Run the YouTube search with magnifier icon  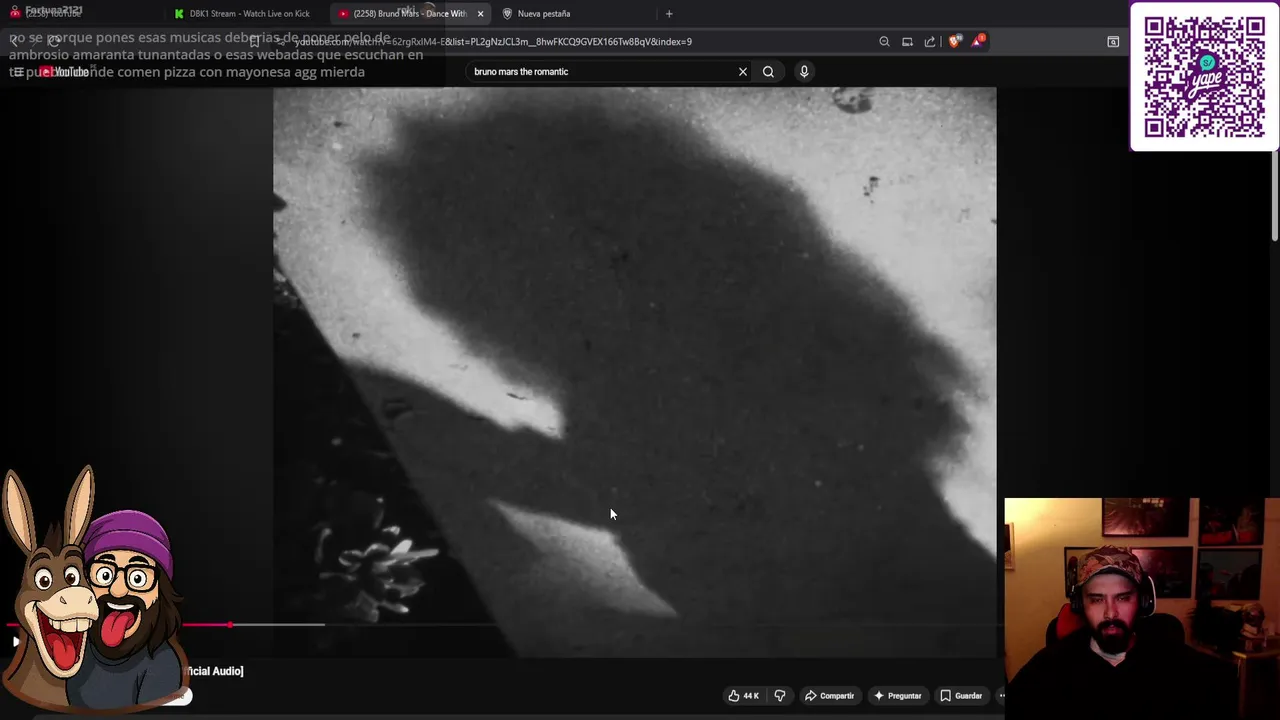(x=768, y=72)
